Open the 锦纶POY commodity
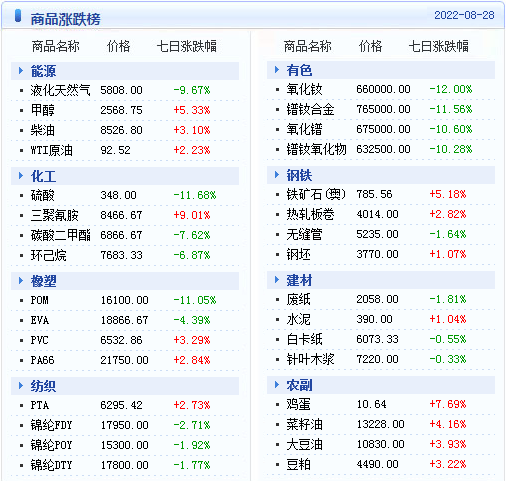The height and width of the screenshot is (481, 506). [51, 445]
